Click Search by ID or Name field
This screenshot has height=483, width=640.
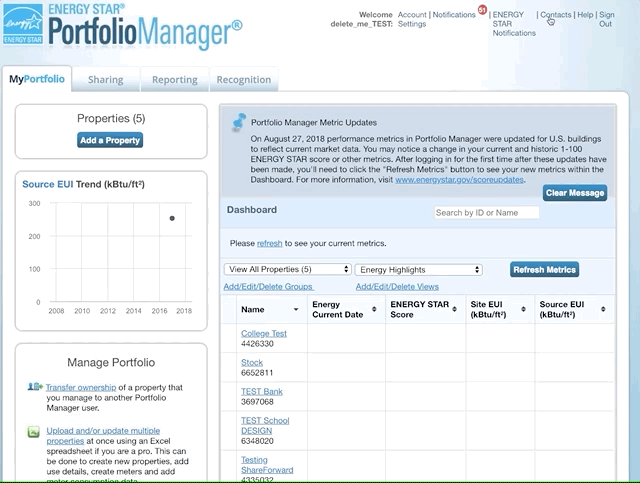coord(486,213)
